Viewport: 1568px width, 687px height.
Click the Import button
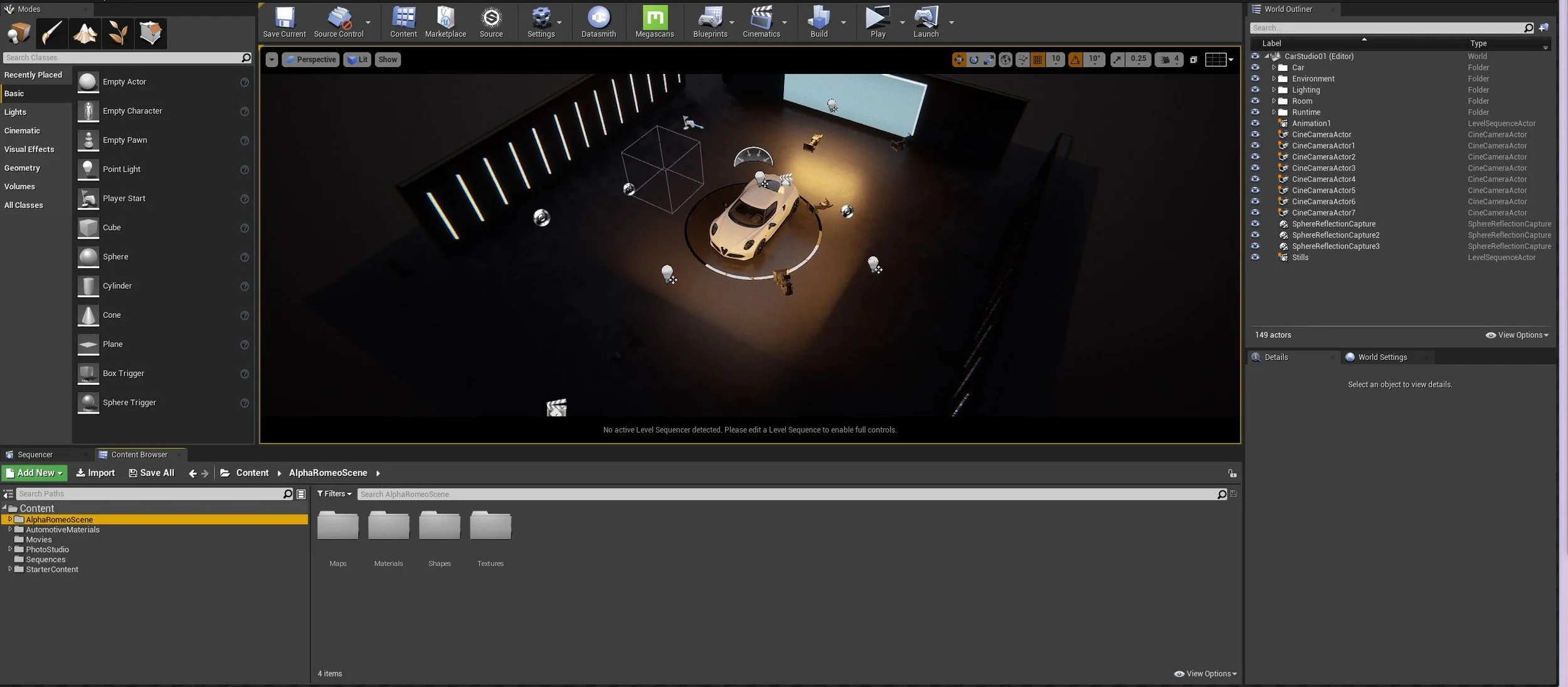[95, 473]
